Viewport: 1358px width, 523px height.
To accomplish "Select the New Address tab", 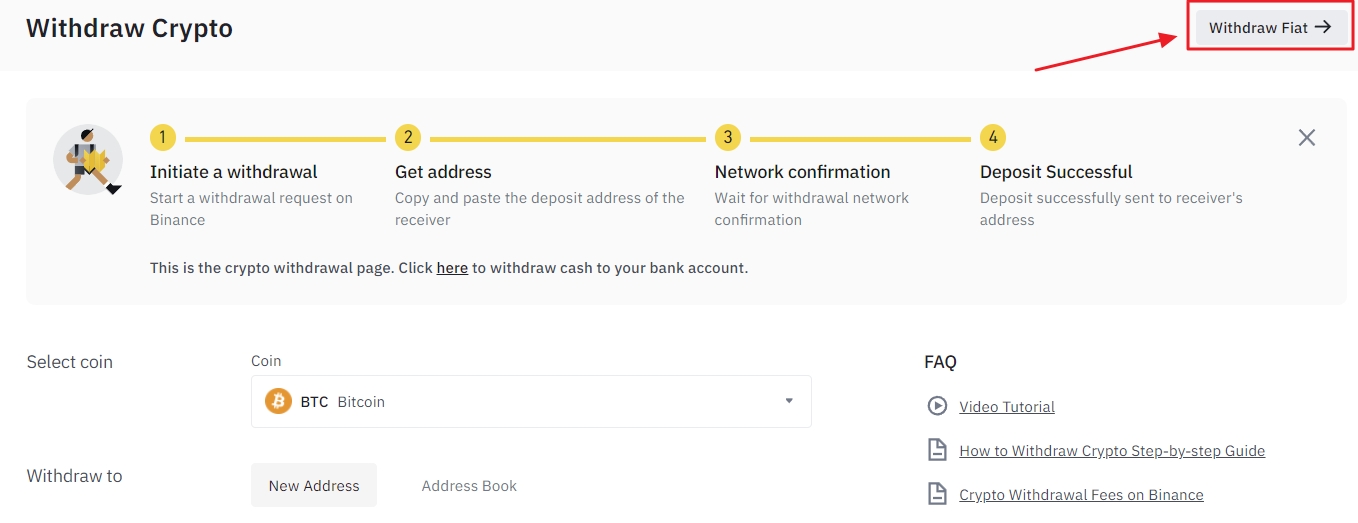I will [x=314, y=486].
